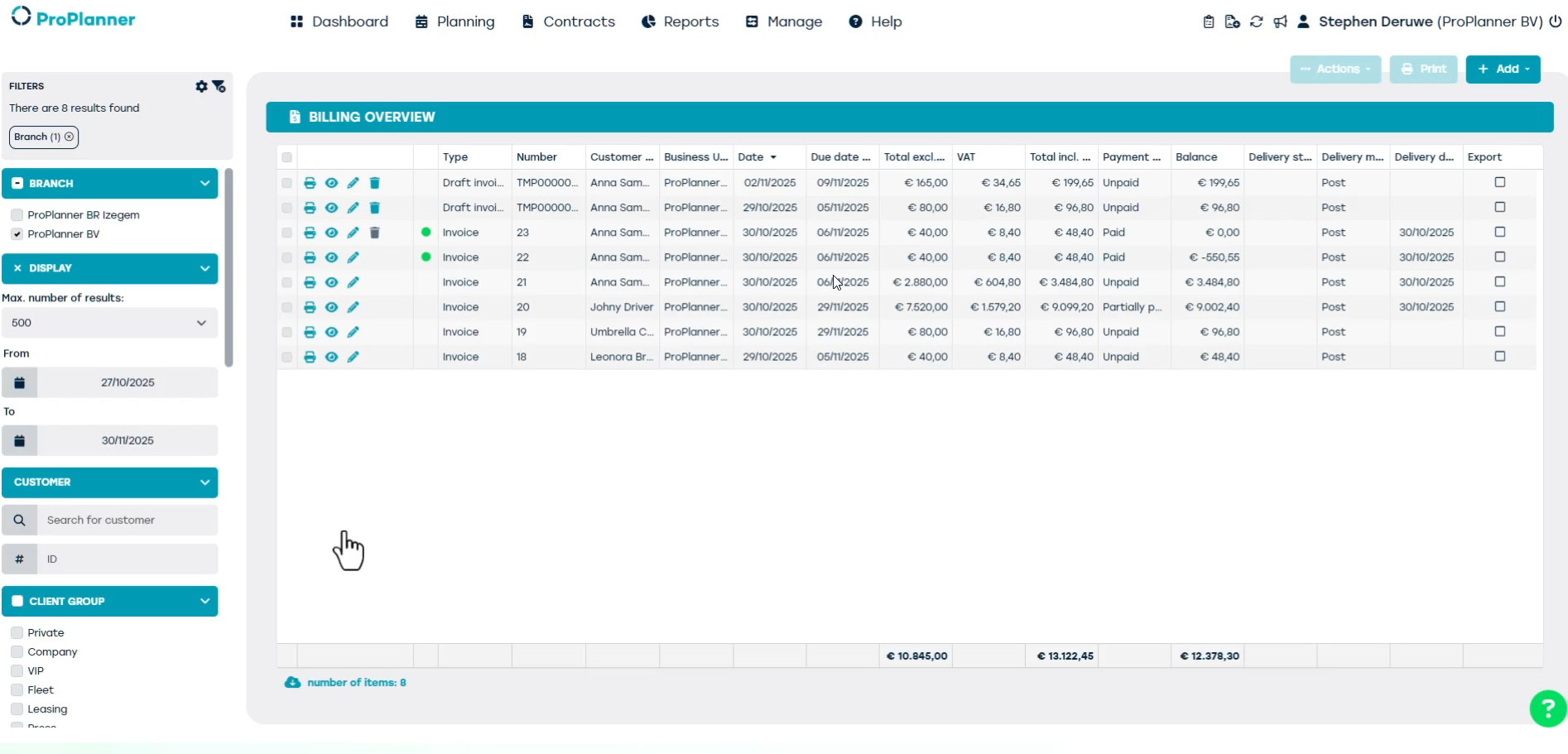This screenshot has height=754, width=1568.
Task: Expand the Add button dropdown
Action: (1503, 70)
